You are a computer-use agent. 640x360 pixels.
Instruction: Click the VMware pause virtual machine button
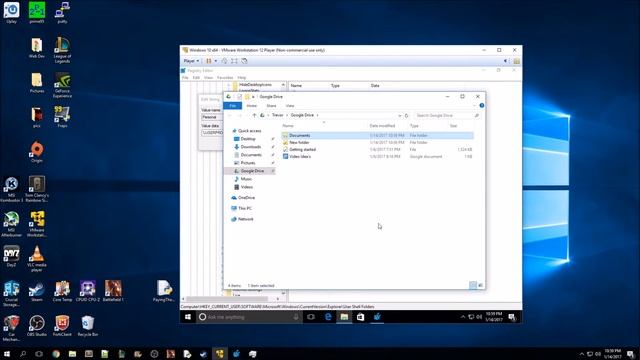209,61
